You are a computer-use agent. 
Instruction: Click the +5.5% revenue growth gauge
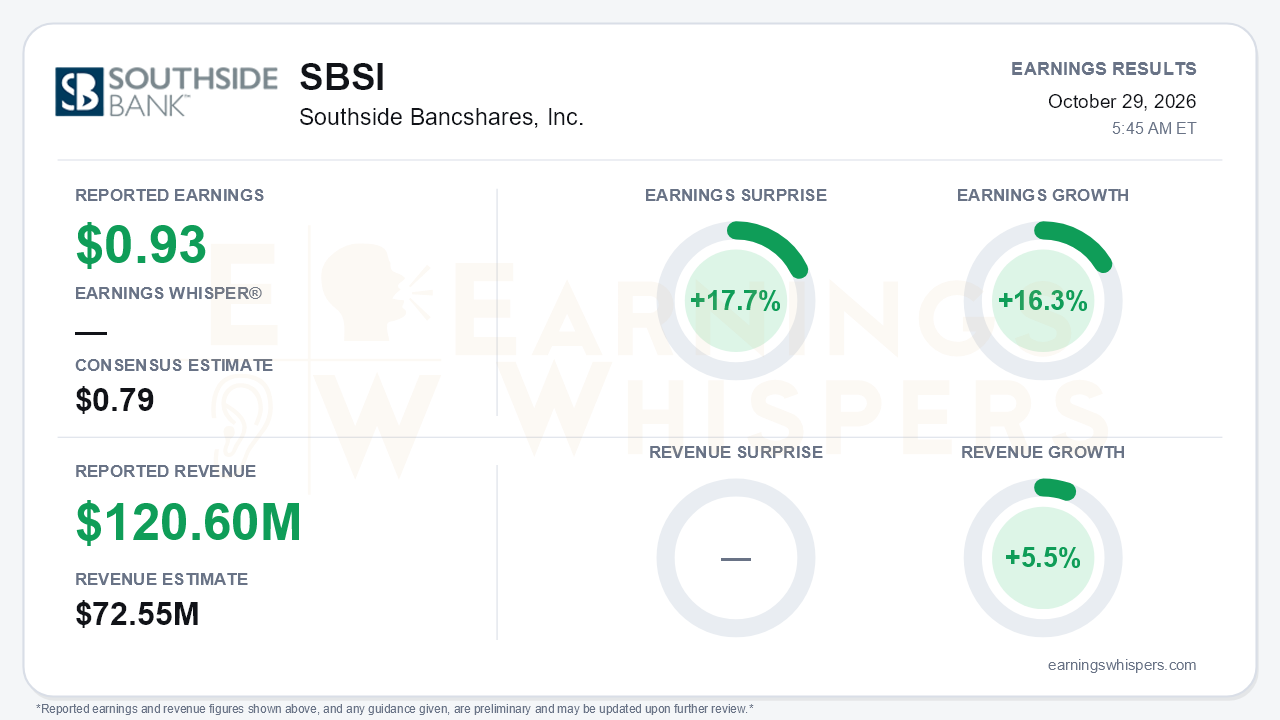1043,558
